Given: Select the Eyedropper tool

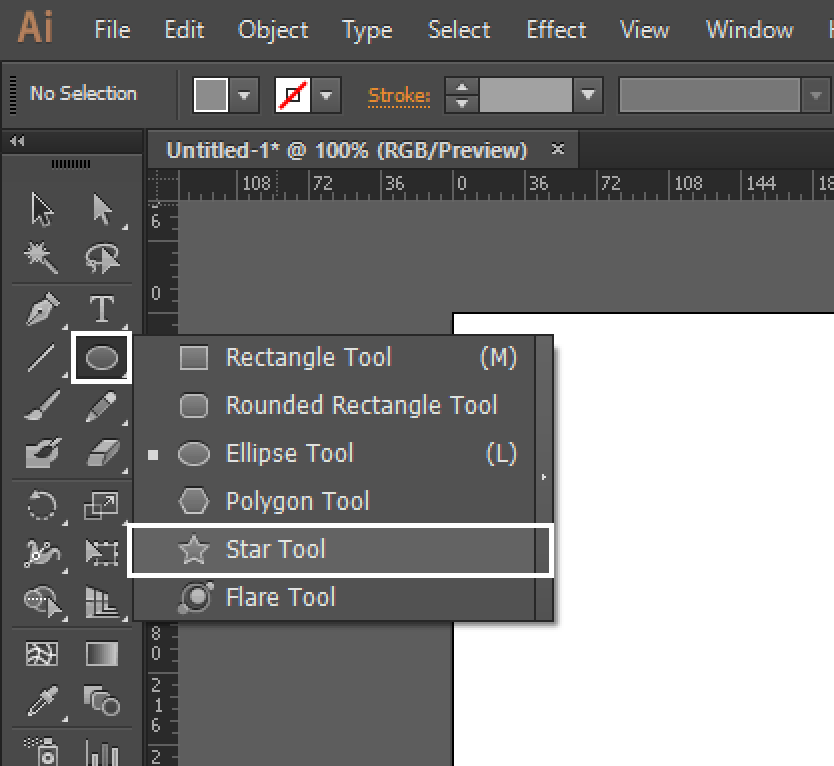Looking at the screenshot, I should tap(42, 701).
